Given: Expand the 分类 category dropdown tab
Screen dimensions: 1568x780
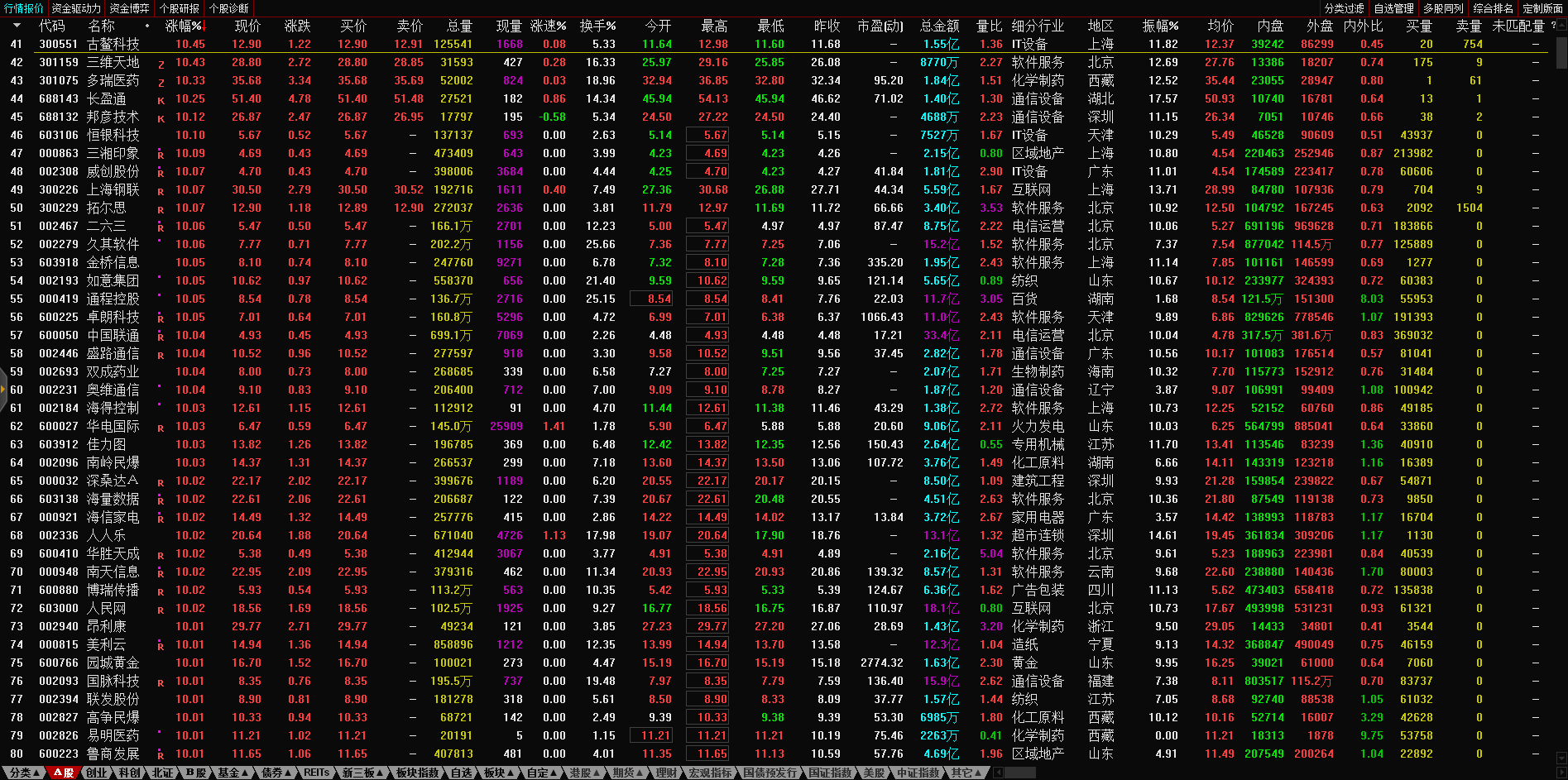Looking at the screenshot, I should coord(24,773).
